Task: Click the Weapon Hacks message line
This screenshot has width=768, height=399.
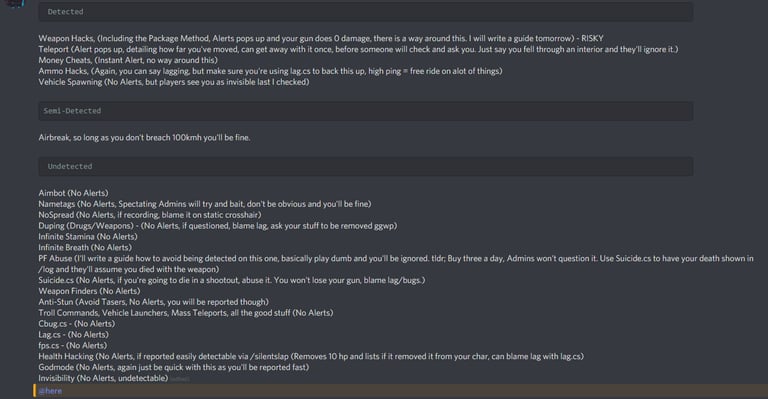Action: [321, 38]
